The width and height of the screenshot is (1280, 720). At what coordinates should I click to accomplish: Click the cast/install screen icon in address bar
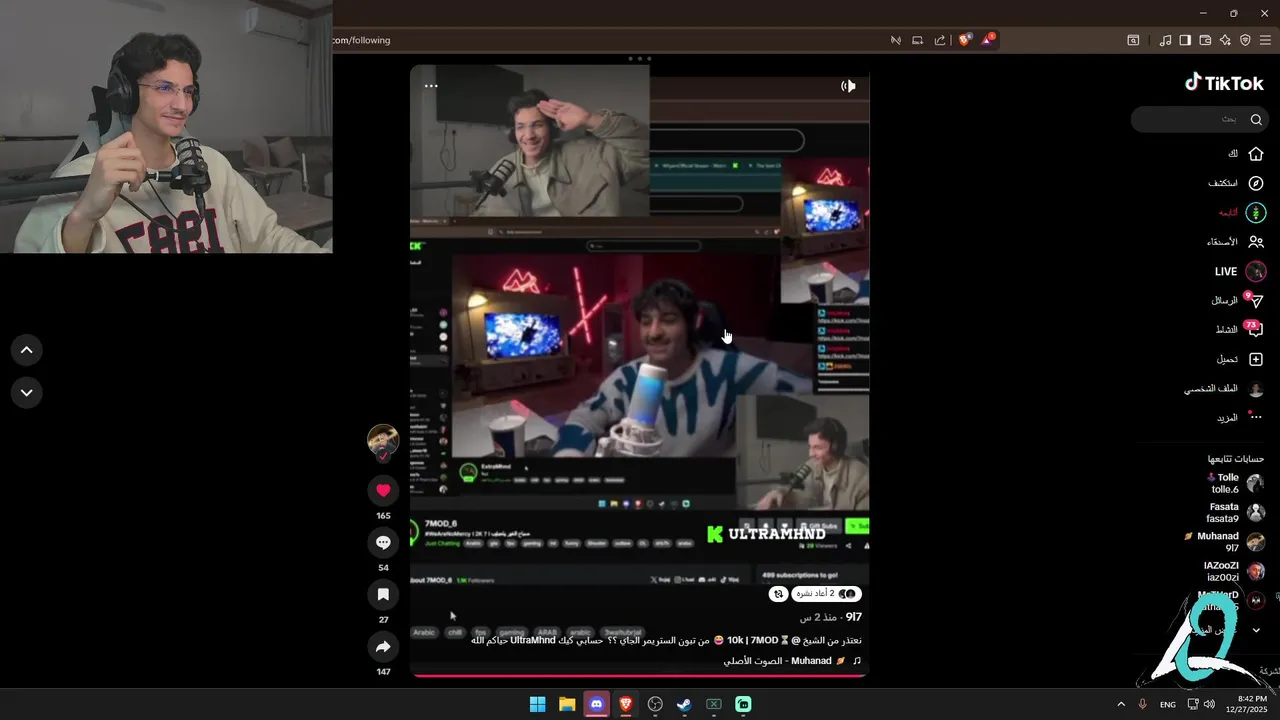coord(918,40)
